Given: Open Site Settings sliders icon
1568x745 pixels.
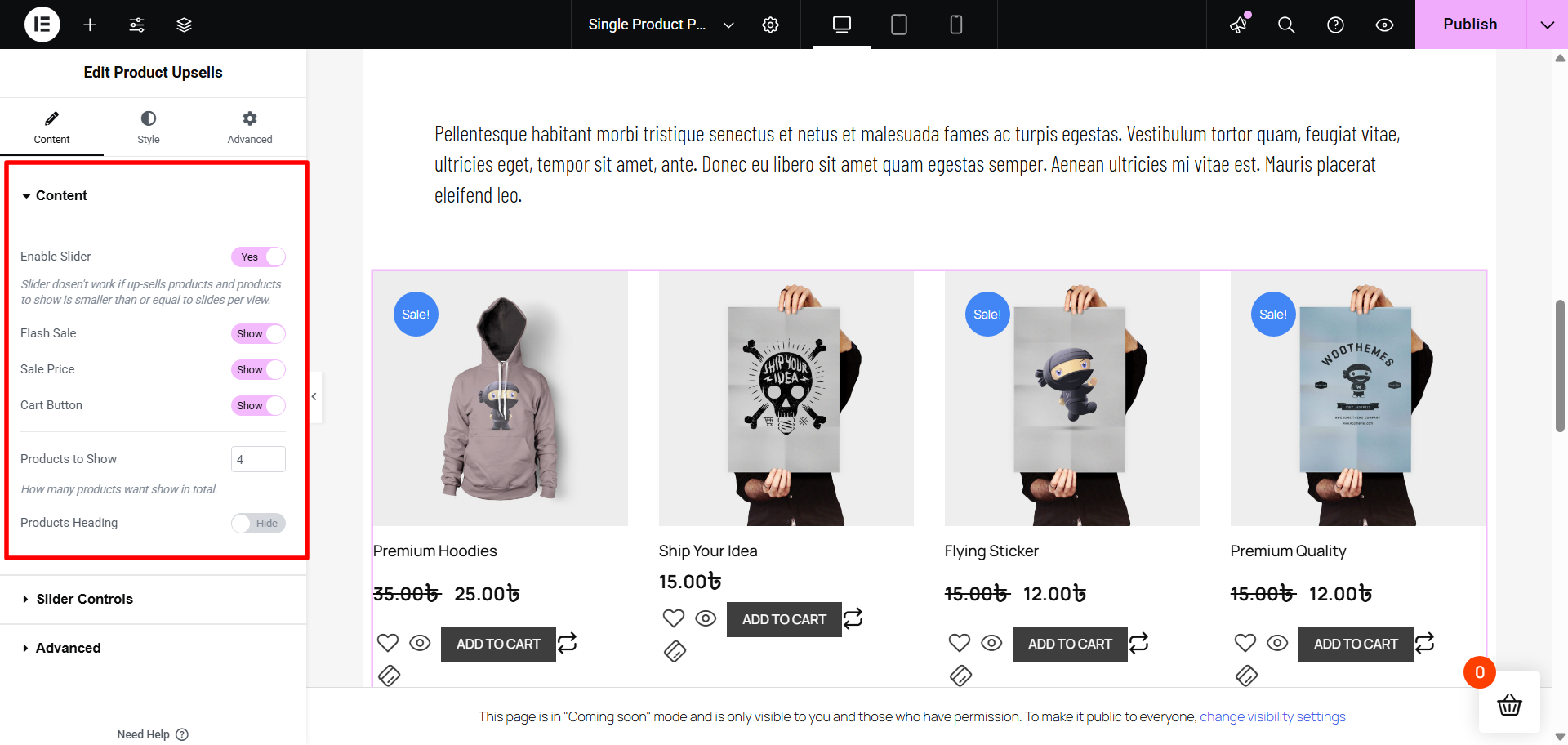Looking at the screenshot, I should 136,25.
